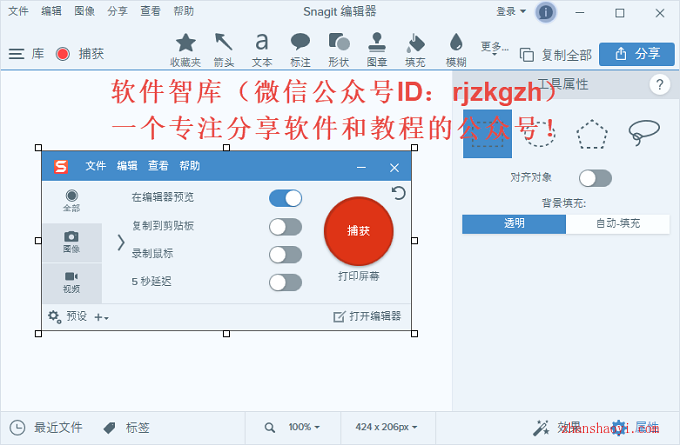Click the reset arrow in capture window
680x445 pixels.
tap(398, 193)
